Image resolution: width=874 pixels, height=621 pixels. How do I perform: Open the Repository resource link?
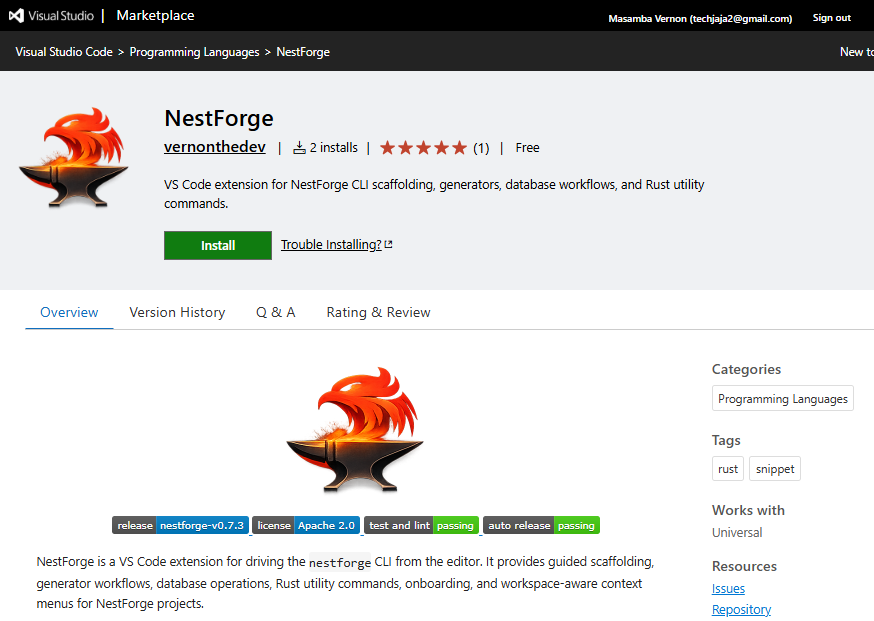point(741,609)
